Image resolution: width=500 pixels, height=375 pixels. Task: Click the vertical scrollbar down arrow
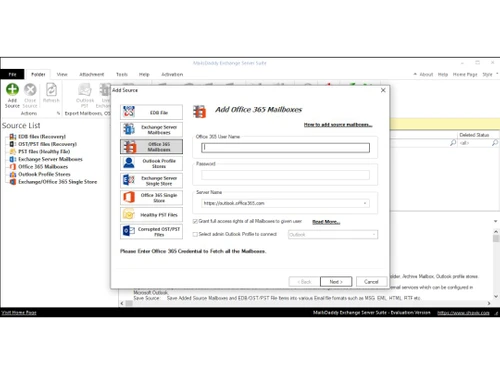pyautogui.click(x=496, y=296)
